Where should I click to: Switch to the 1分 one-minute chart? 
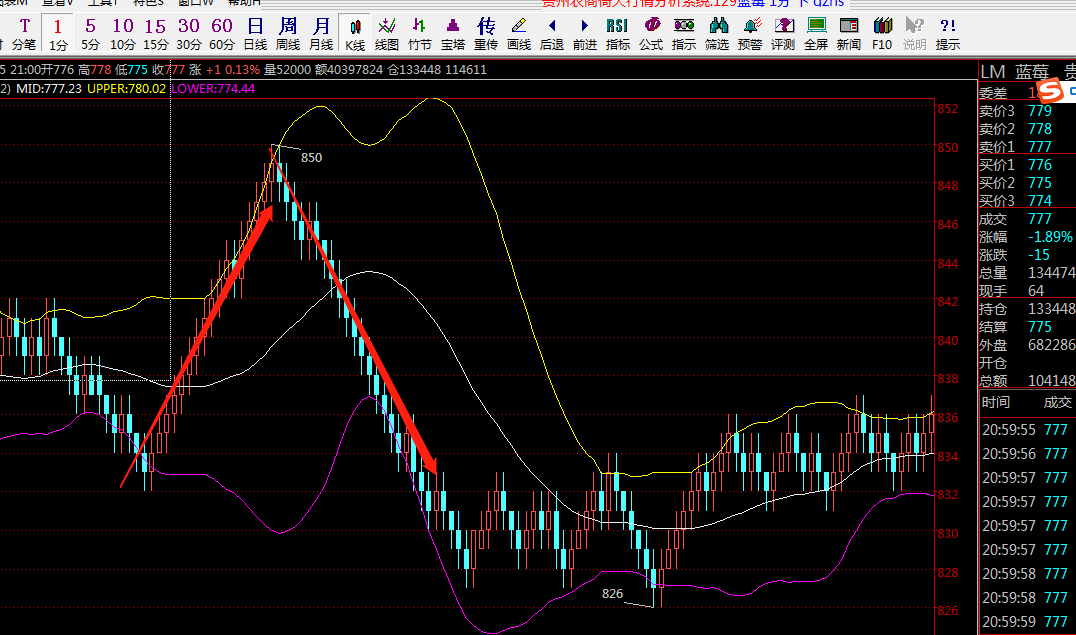58,34
